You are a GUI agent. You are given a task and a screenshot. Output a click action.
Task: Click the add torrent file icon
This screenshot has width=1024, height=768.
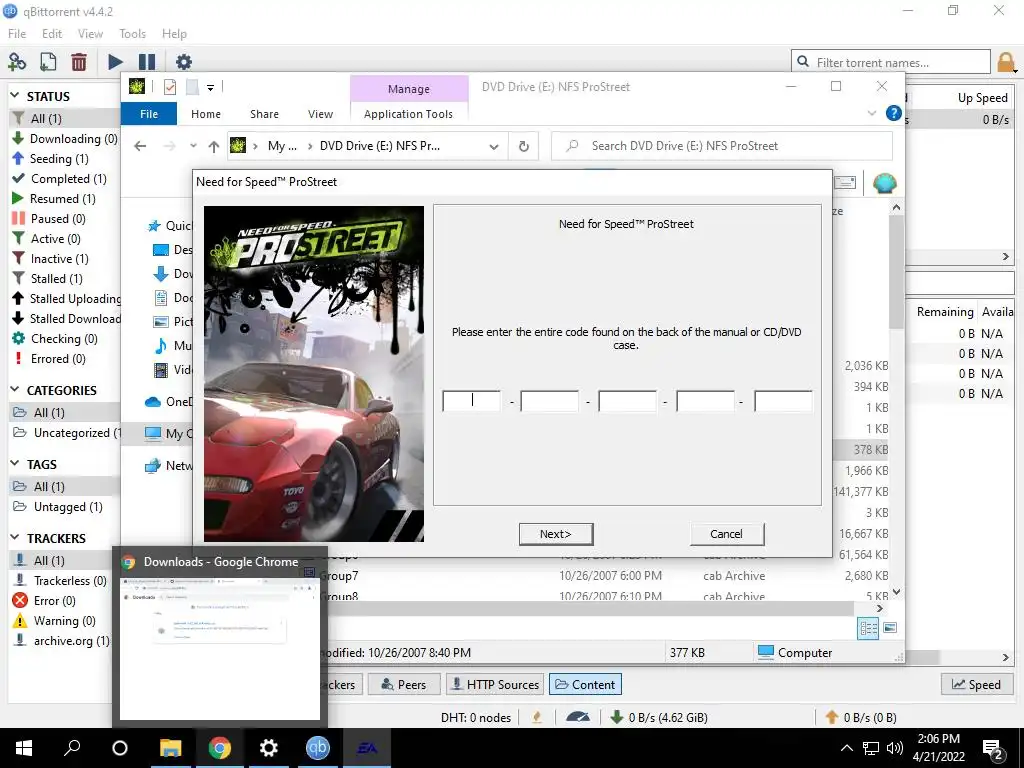point(48,62)
